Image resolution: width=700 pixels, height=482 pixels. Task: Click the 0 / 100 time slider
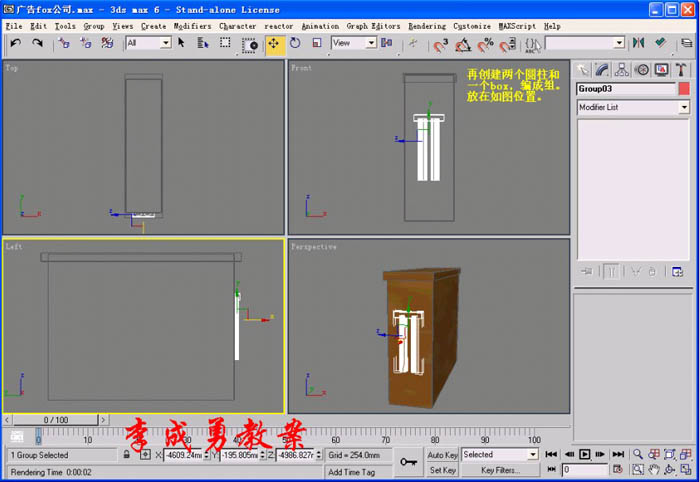(56, 420)
